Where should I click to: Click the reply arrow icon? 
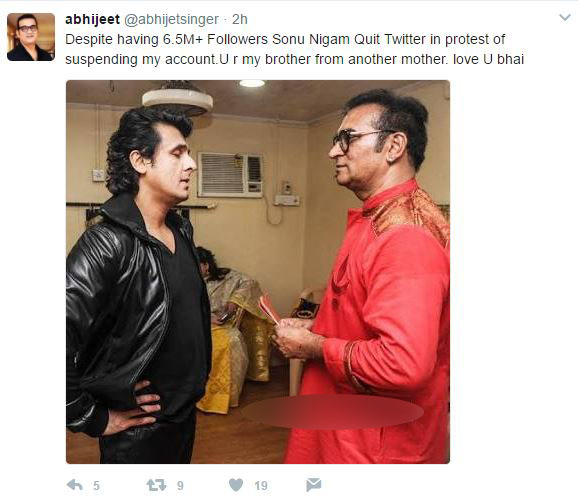pyautogui.click(x=75, y=485)
